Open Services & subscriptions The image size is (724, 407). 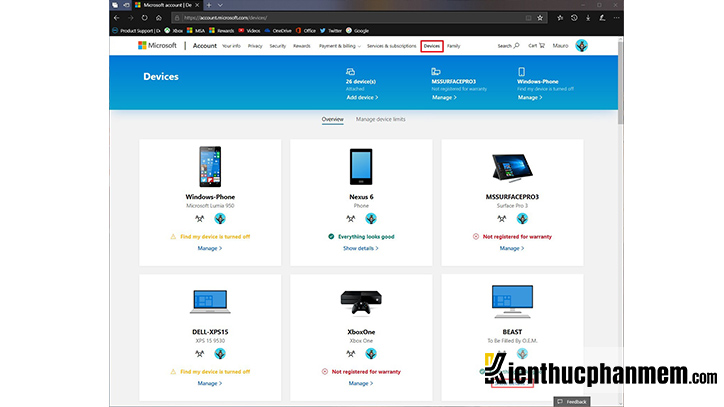click(x=392, y=46)
